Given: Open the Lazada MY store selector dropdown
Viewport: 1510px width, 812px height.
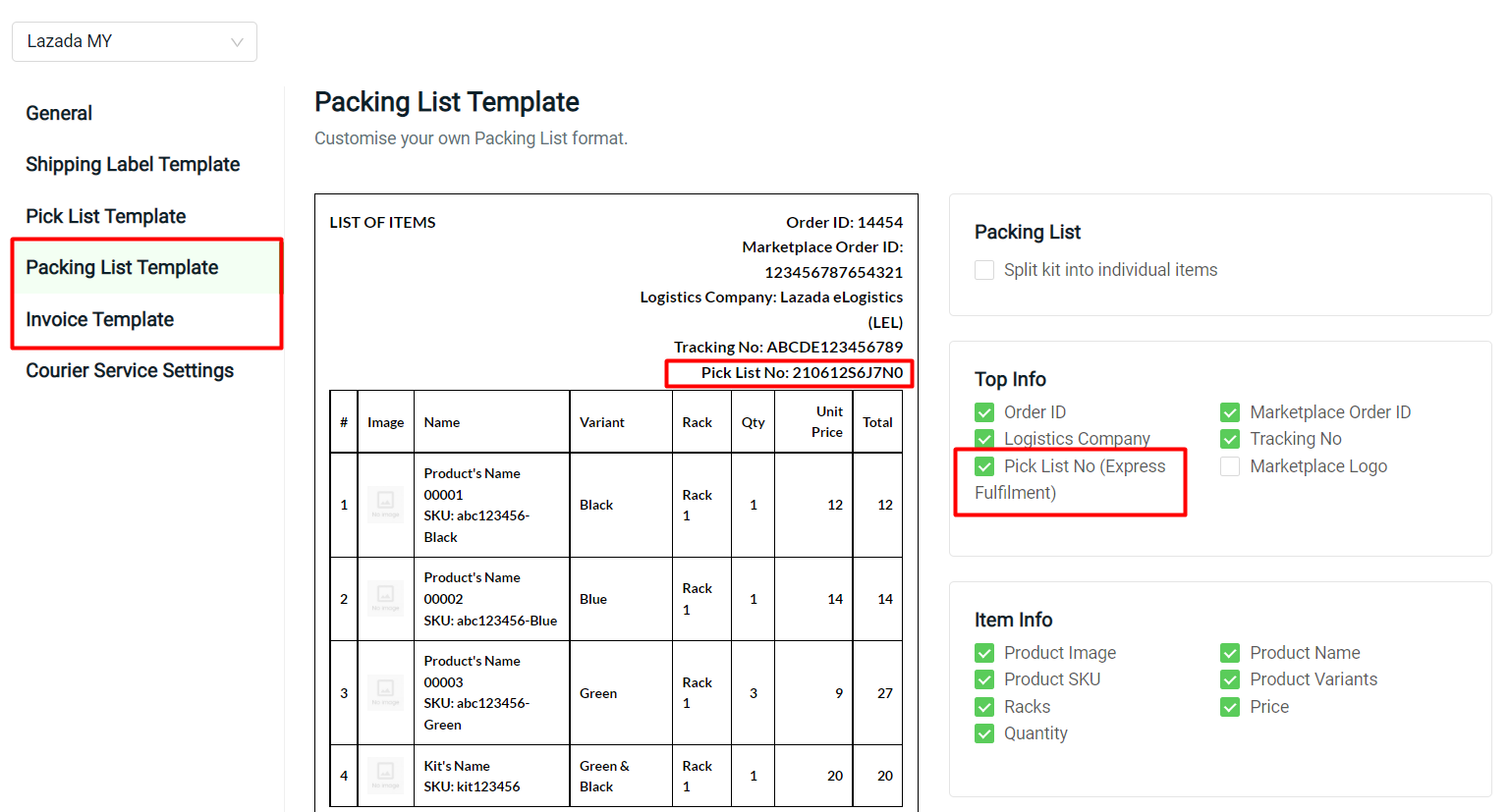Looking at the screenshot, I should (x=134, y=41).
